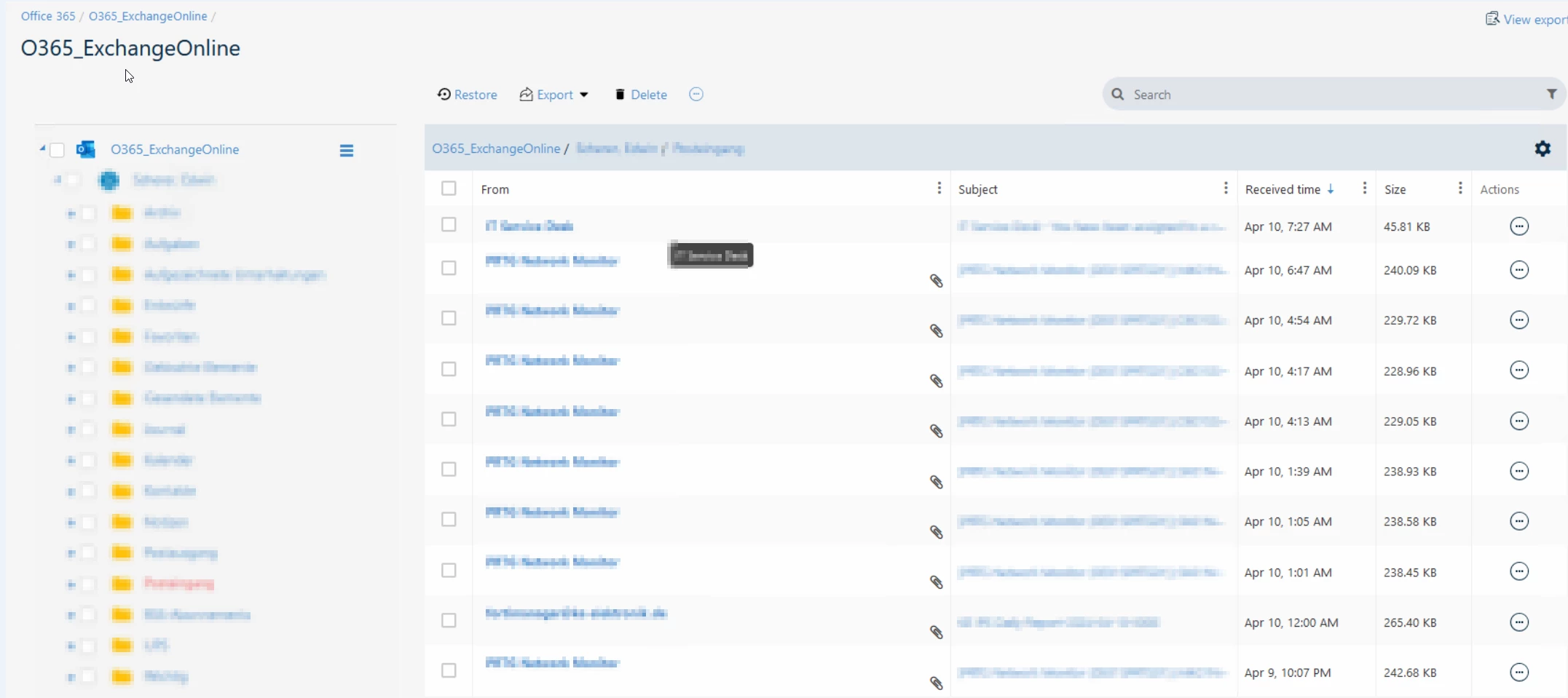This screenshot has width=1568, height=698.
Task: Select the O365_ExchangeOnline root checkbox
Action: tap(56, 149)
